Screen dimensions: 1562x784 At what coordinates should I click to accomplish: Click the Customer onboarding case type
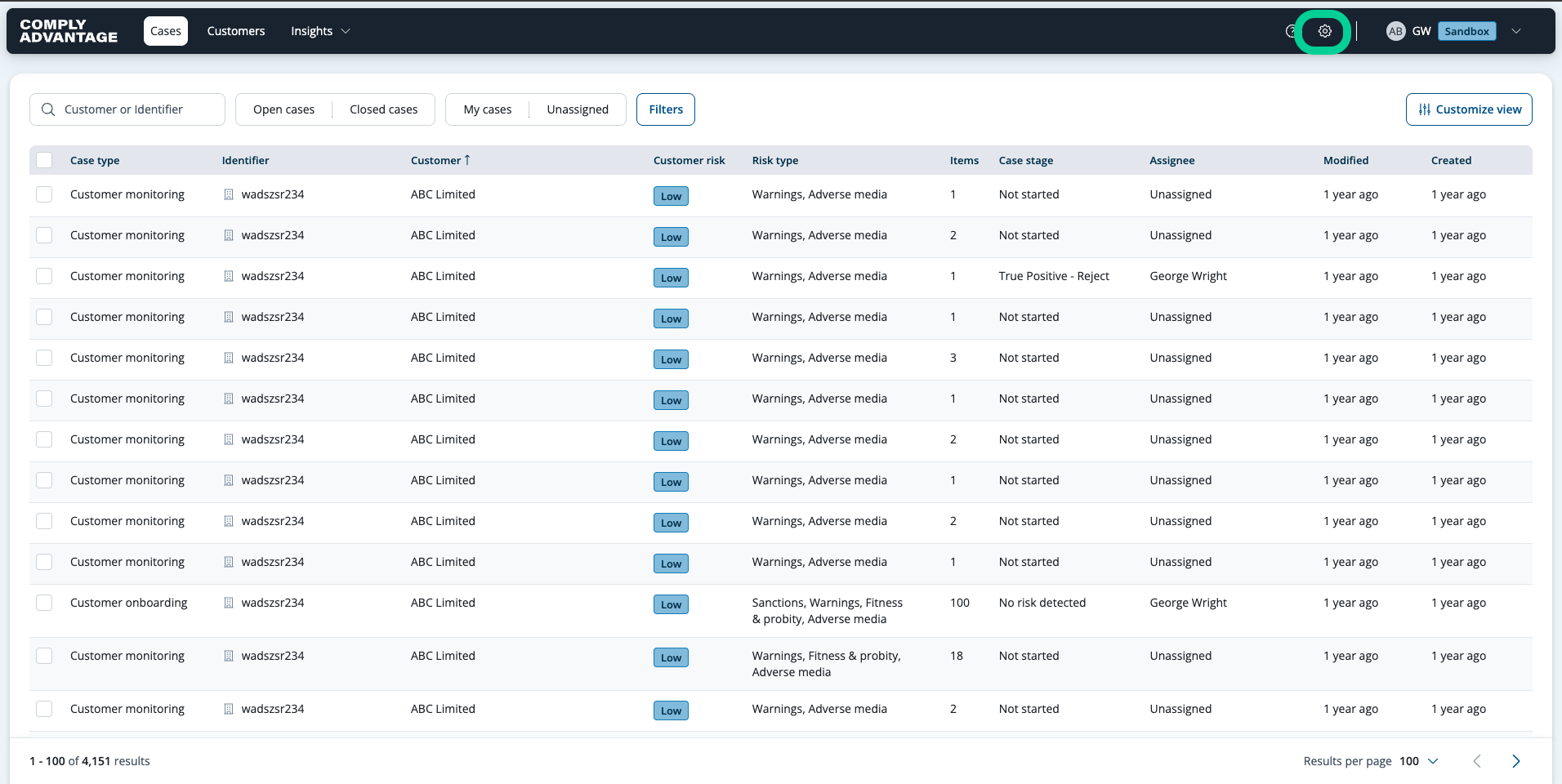128,603
